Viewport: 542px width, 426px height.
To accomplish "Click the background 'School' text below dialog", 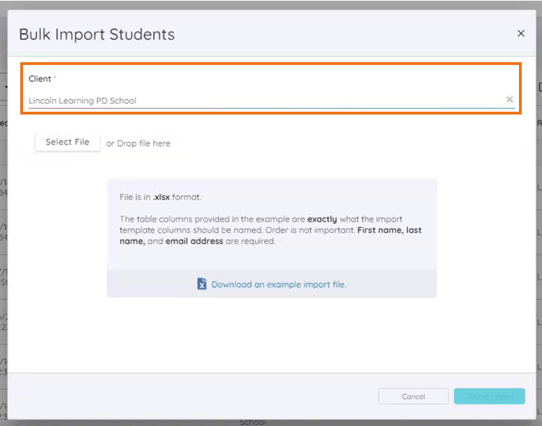I will [252, 423].
